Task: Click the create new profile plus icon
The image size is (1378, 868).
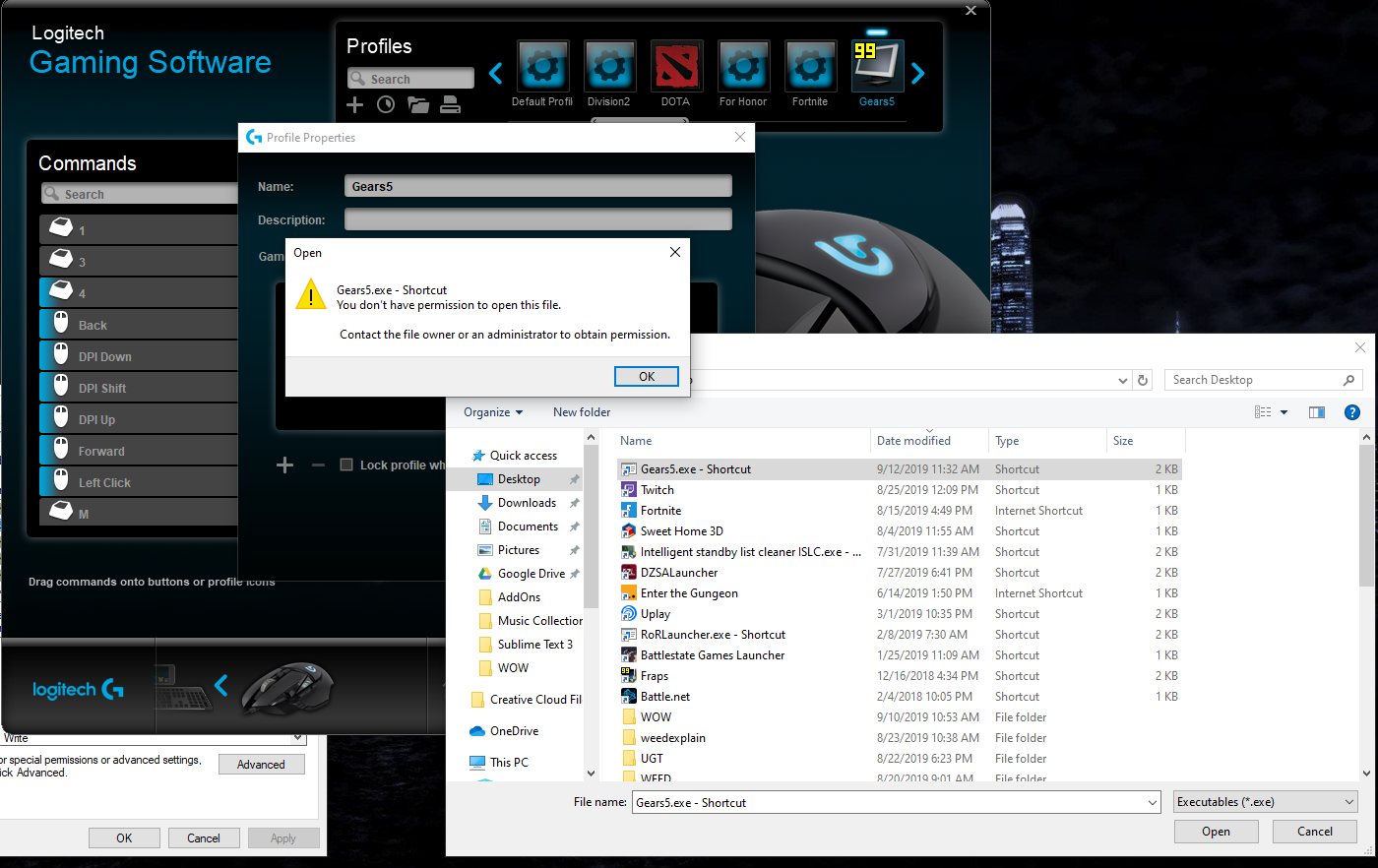Action: point(355,104)
